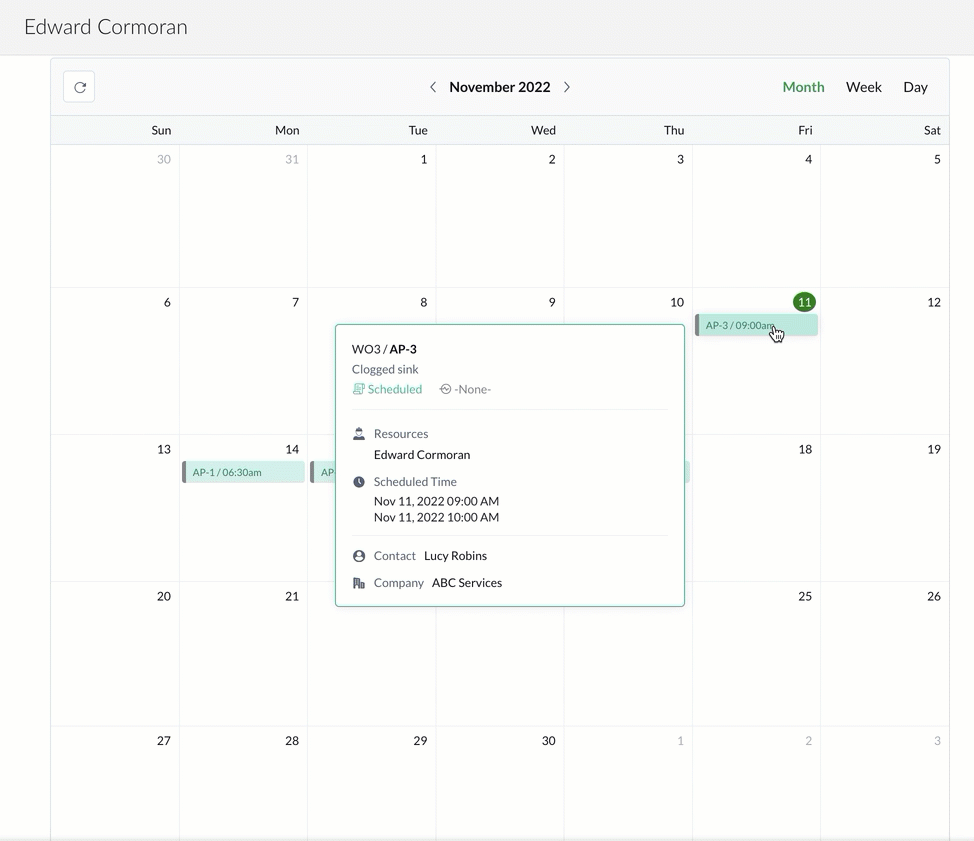Click the Mon column header
This screenshot has height=841, width=974.
click(x=287, y=130)
